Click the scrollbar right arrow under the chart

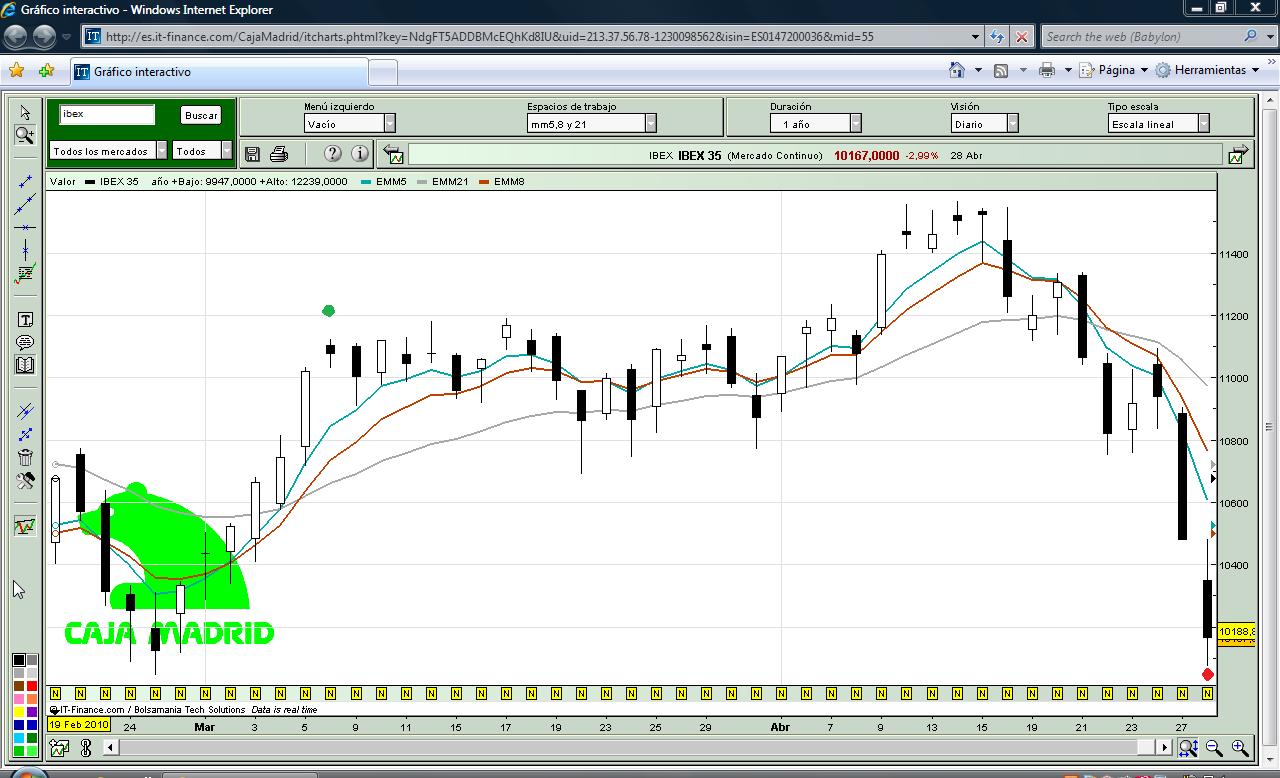click(1164, 747)
